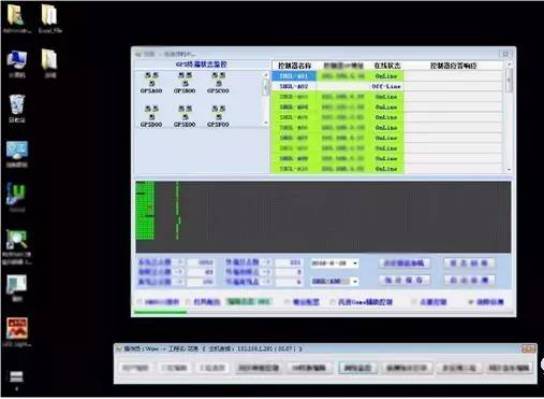Viewport: 544px width, 399px height.
Task: Click the rightmost button in lower server window
Action: 509,368
